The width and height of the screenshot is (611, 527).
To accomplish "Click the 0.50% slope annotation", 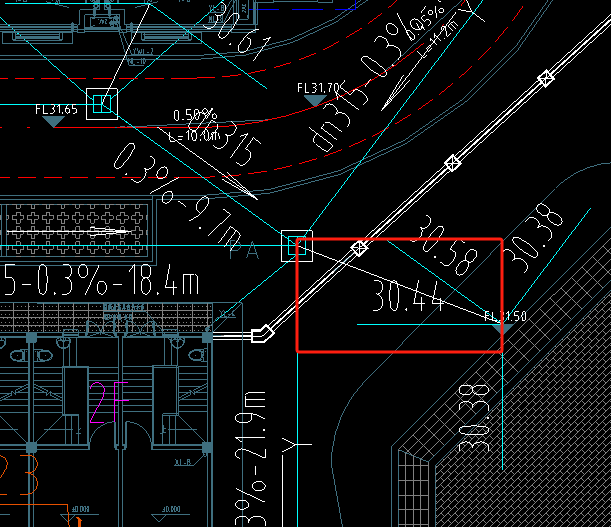I will tap(195, 115).
